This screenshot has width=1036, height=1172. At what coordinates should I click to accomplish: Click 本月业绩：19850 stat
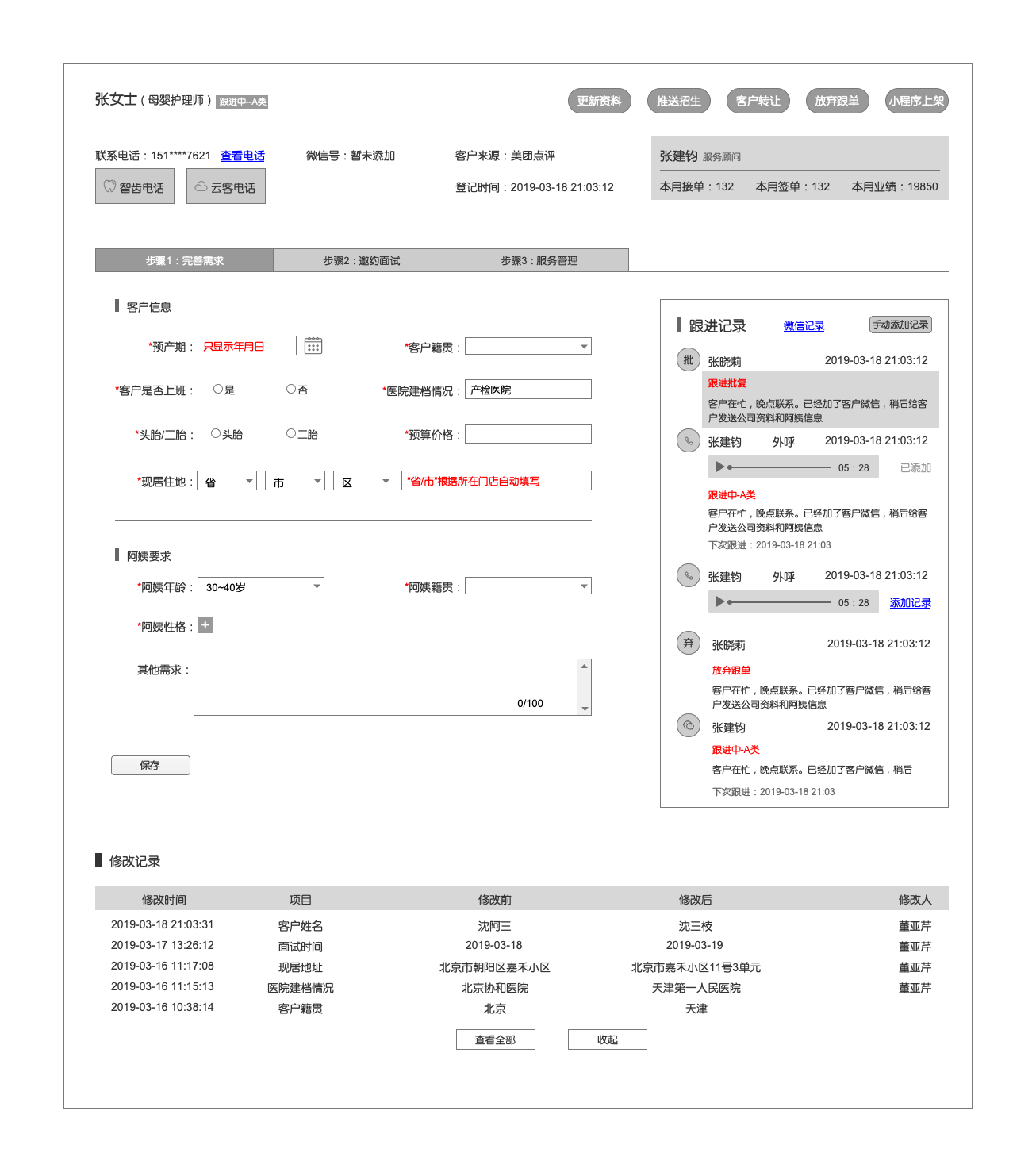click(895, 186)
